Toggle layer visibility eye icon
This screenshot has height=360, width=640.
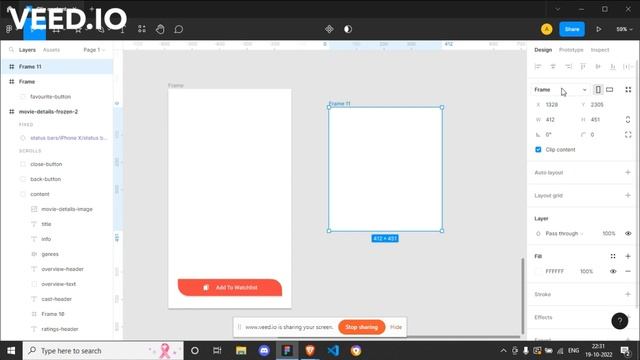point(628,233)
